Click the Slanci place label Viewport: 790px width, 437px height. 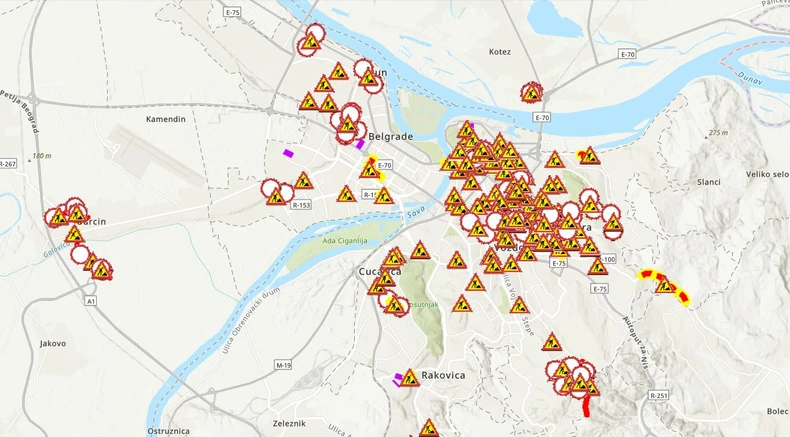click(709, 182)
